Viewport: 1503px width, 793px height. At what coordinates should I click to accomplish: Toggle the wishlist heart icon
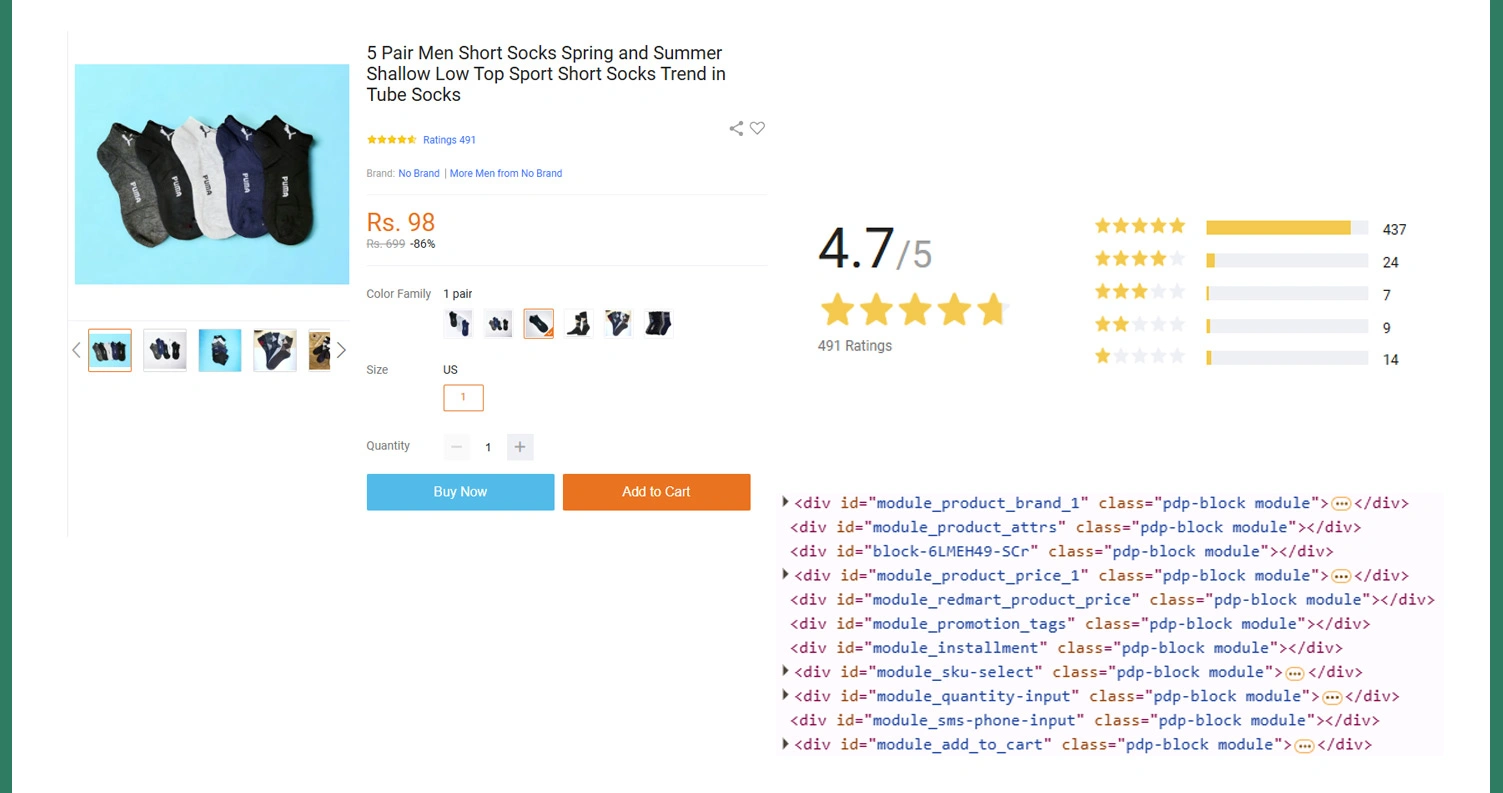[757, 128]
